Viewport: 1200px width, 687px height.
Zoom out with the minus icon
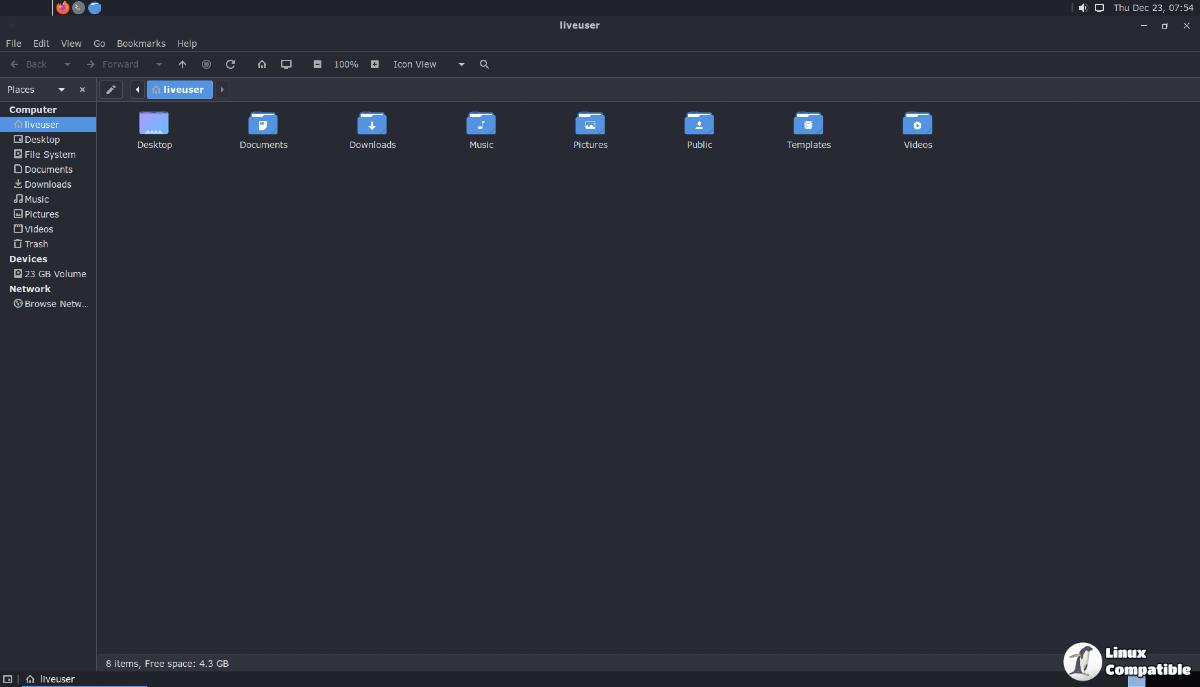pos(317,64)
